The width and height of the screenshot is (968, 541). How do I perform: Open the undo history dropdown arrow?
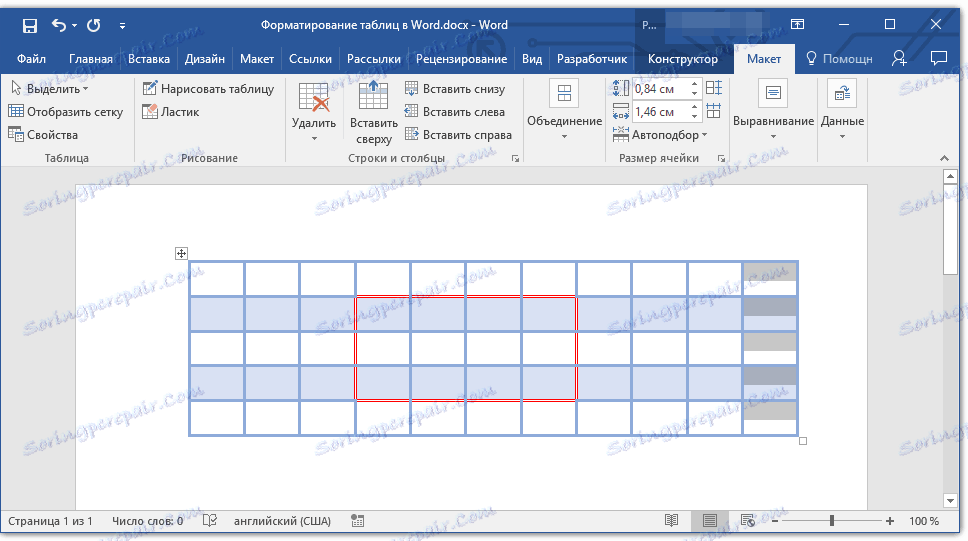[x=74, y=25]
